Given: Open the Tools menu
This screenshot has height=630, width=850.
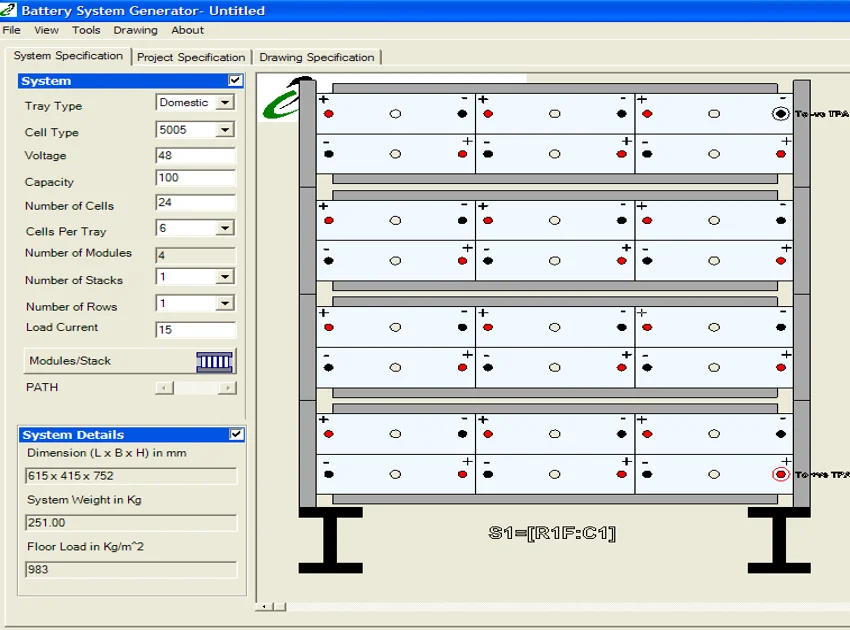Looking at the screenshot, I should point(86,30).
